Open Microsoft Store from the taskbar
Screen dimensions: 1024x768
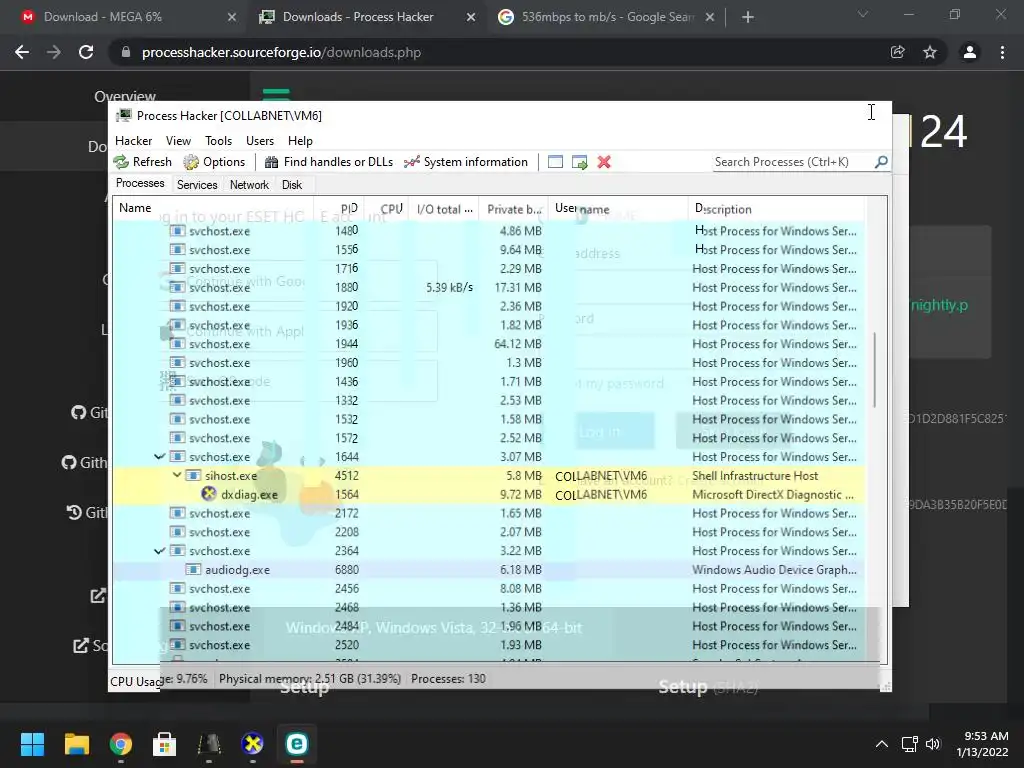[165, 744]
